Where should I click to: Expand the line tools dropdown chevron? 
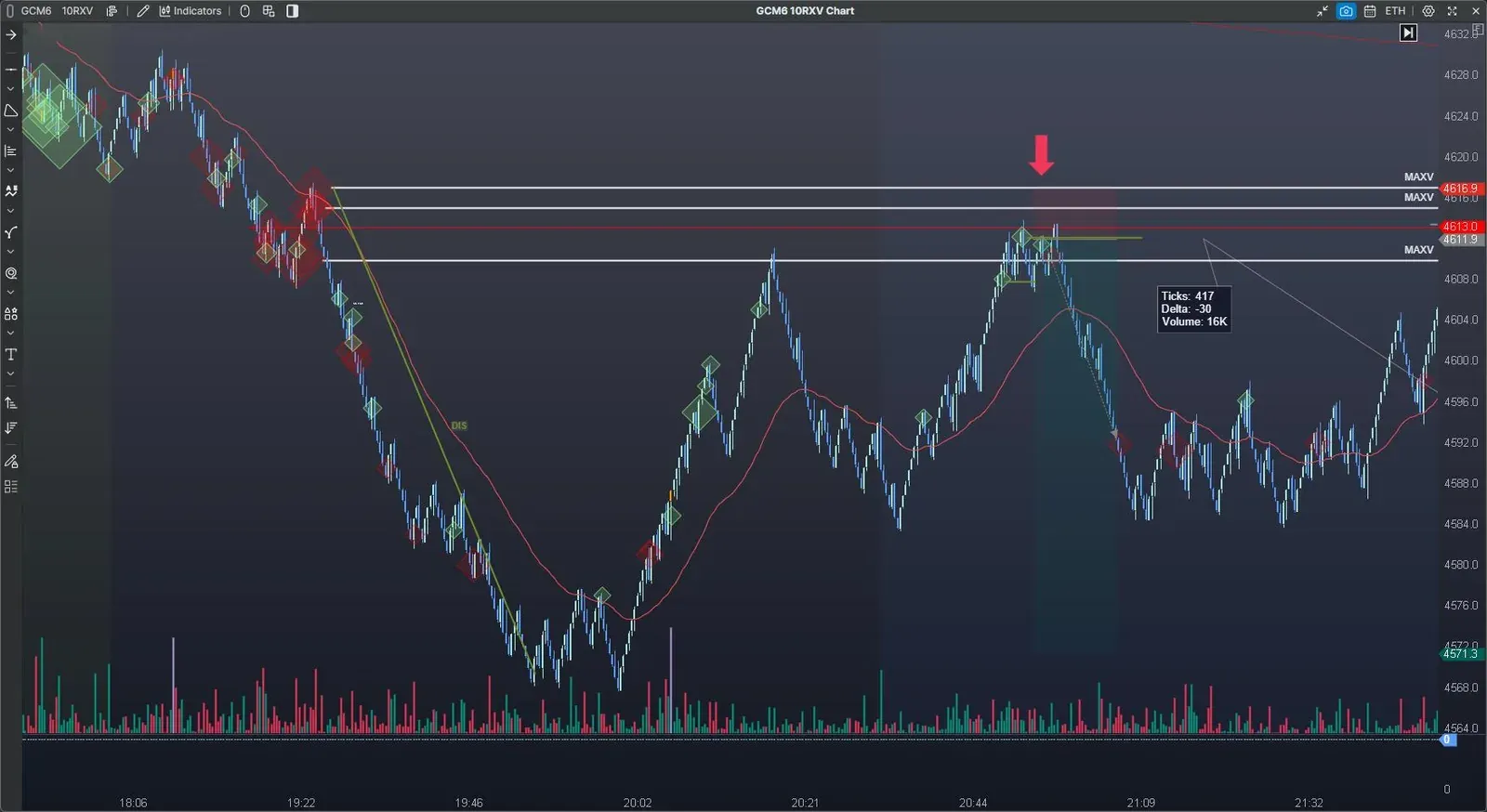(x=11, y=89)
